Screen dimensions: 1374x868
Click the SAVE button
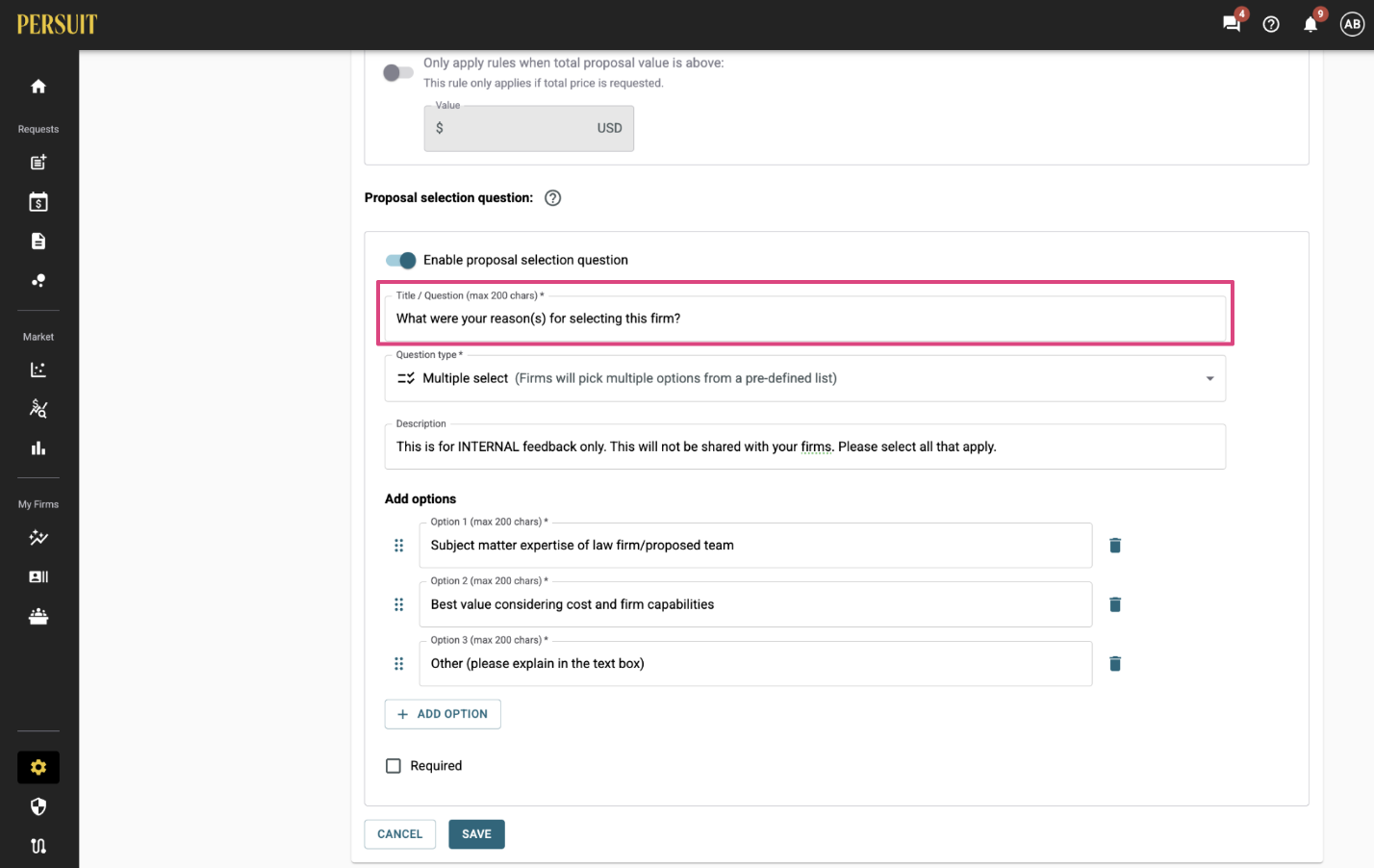[476, 834]
